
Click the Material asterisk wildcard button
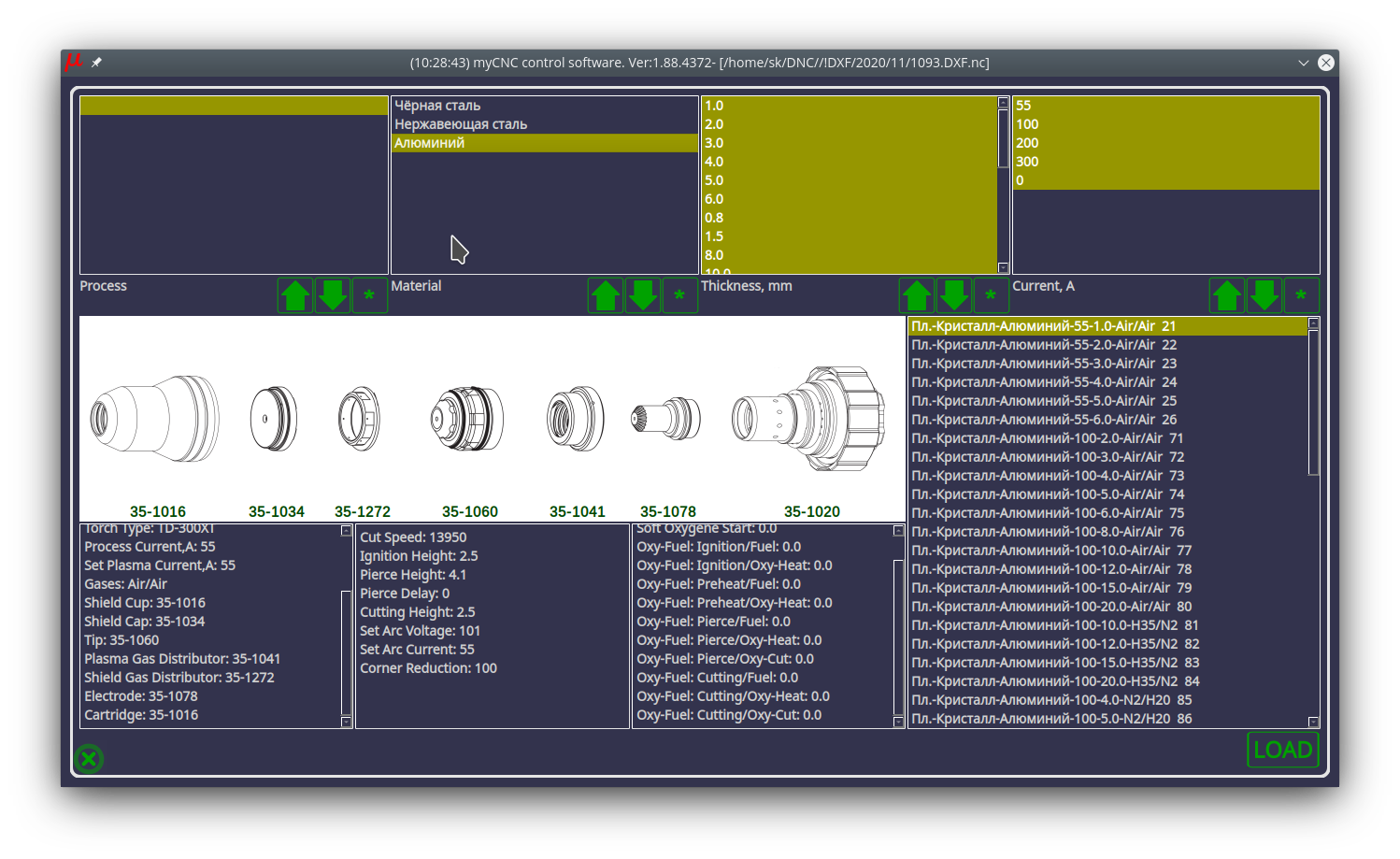click(679, 295)
